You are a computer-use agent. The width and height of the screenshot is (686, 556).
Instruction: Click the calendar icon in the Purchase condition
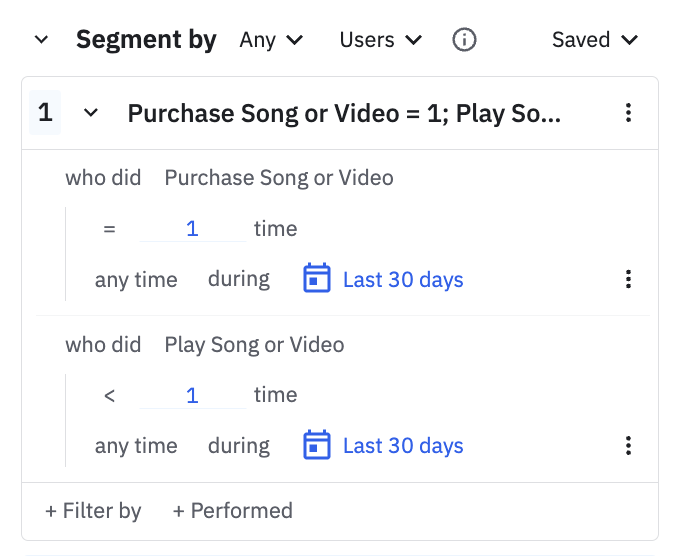[317, 279]
